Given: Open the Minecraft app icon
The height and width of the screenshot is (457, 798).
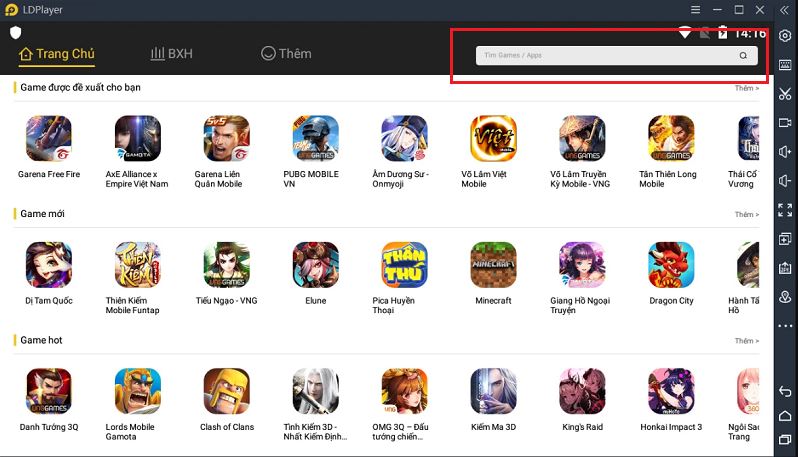Looking at the screenshot, I should click(x=493, y=265).
